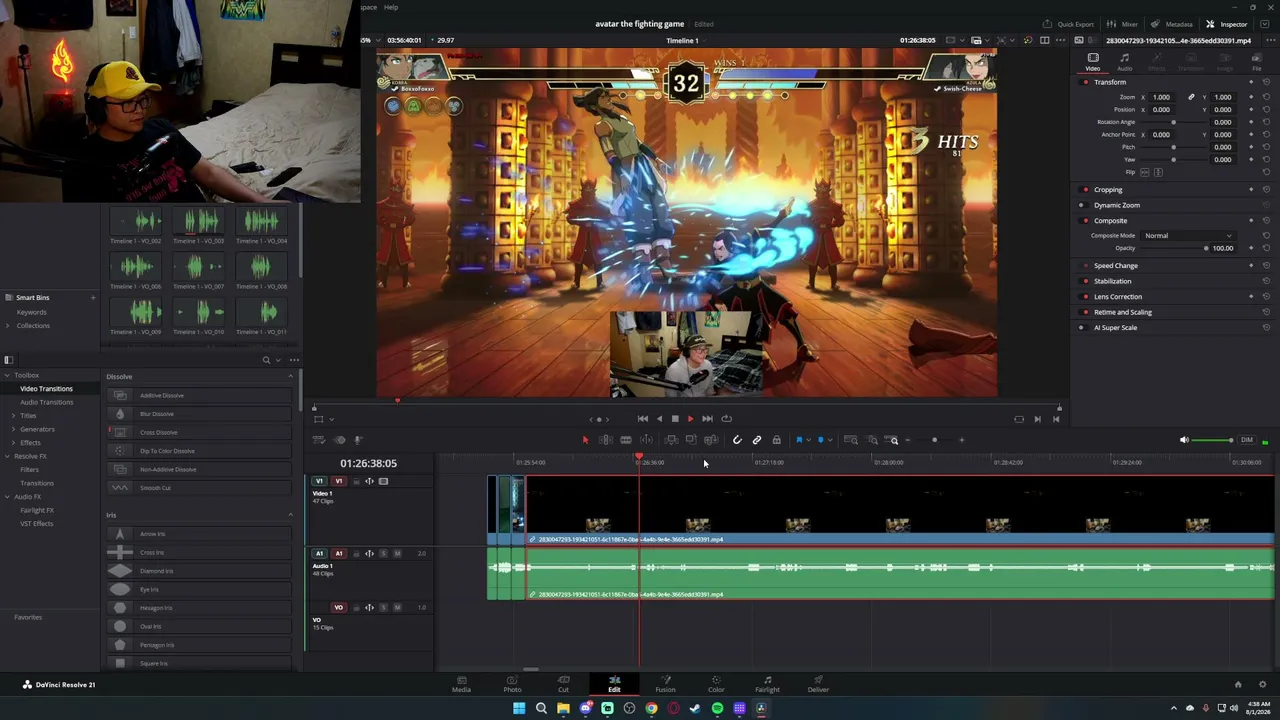The image size is (1280, 720).
Task: Open the Metadata panel
Action: [1172, 24]
